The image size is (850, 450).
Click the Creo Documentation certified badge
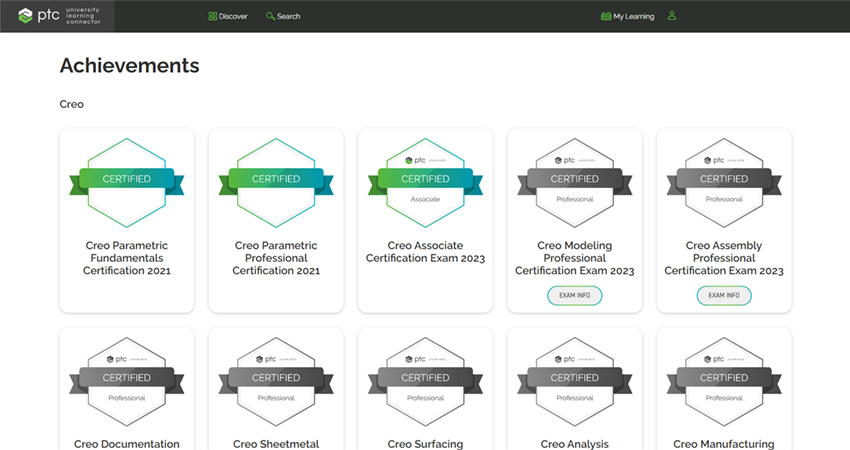click(126, 380)
